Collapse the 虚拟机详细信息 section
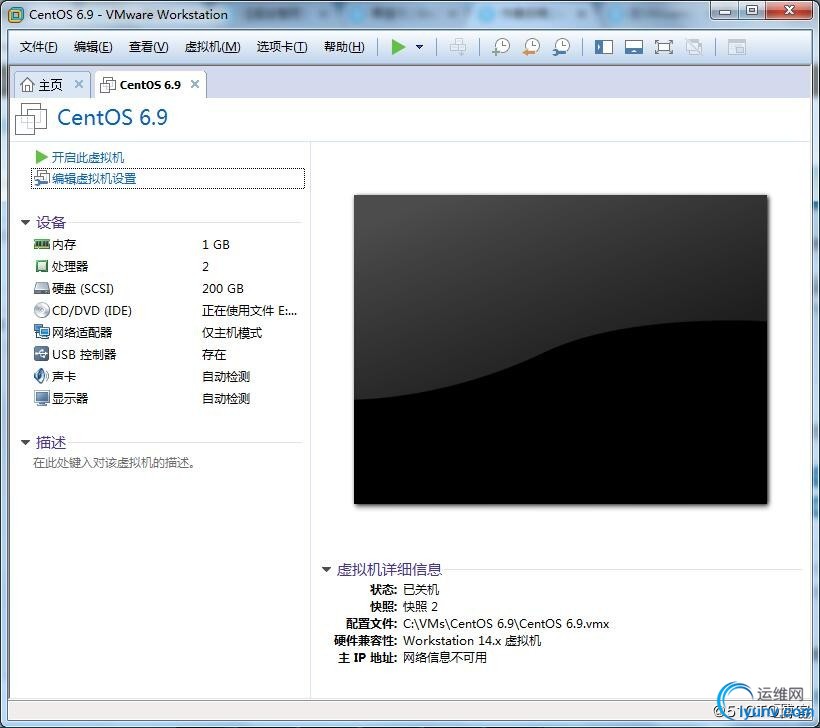Viewport: 820px width, 728px height. coord(326,570)
